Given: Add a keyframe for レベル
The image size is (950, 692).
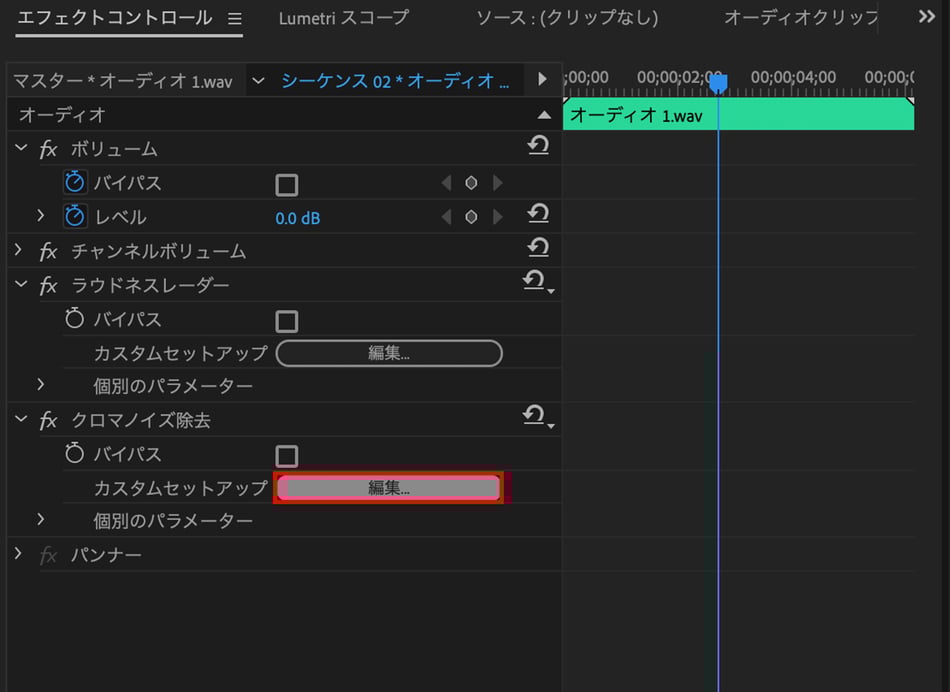Looking at the screenshot, I should (471, 217).
